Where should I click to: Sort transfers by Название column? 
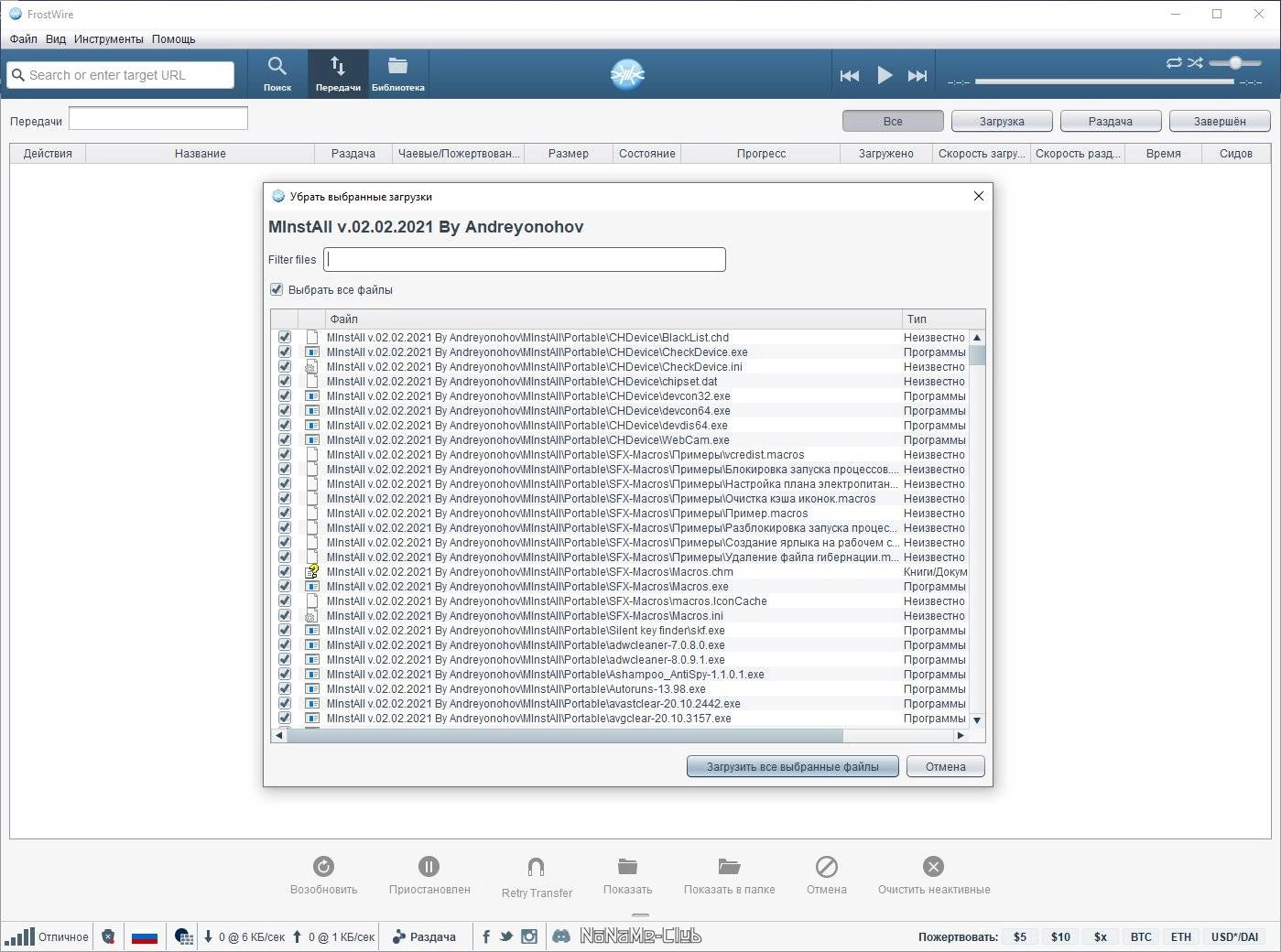click(200, 153)
